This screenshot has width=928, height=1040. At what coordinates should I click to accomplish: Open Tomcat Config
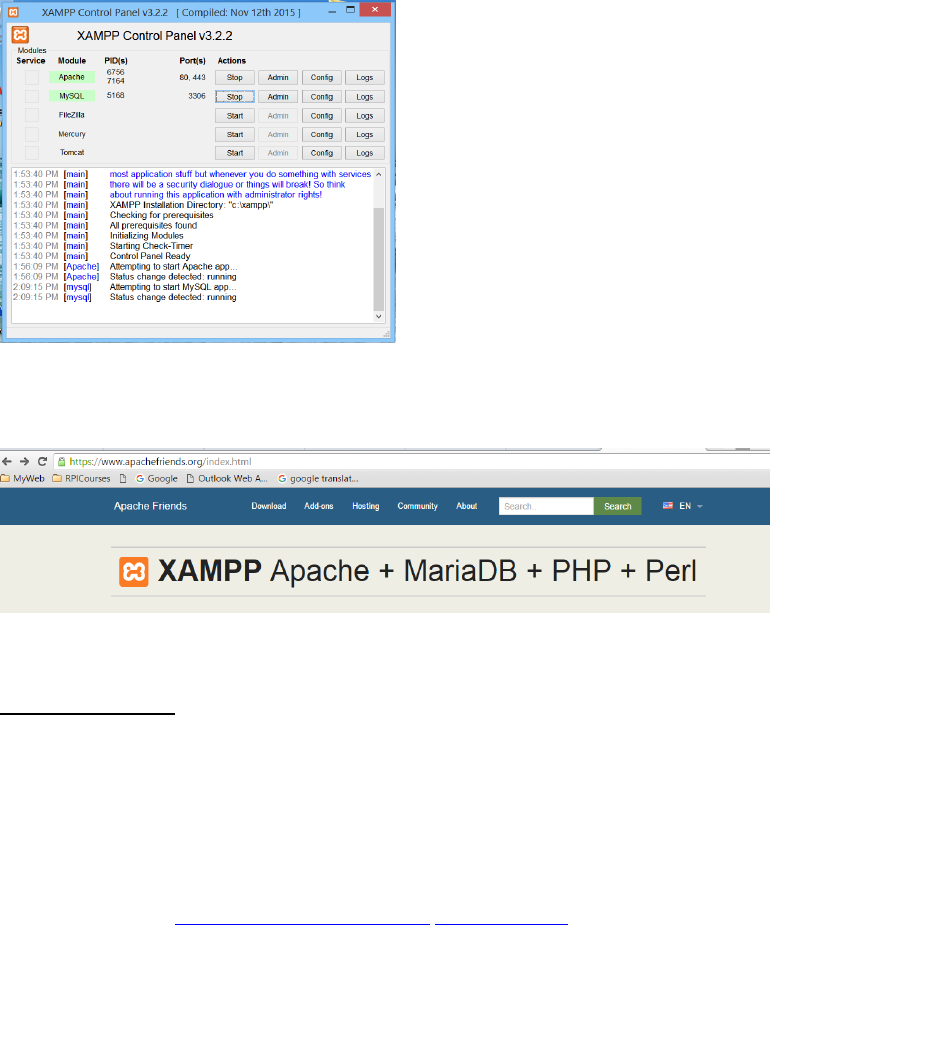click(x=322, y=153)
